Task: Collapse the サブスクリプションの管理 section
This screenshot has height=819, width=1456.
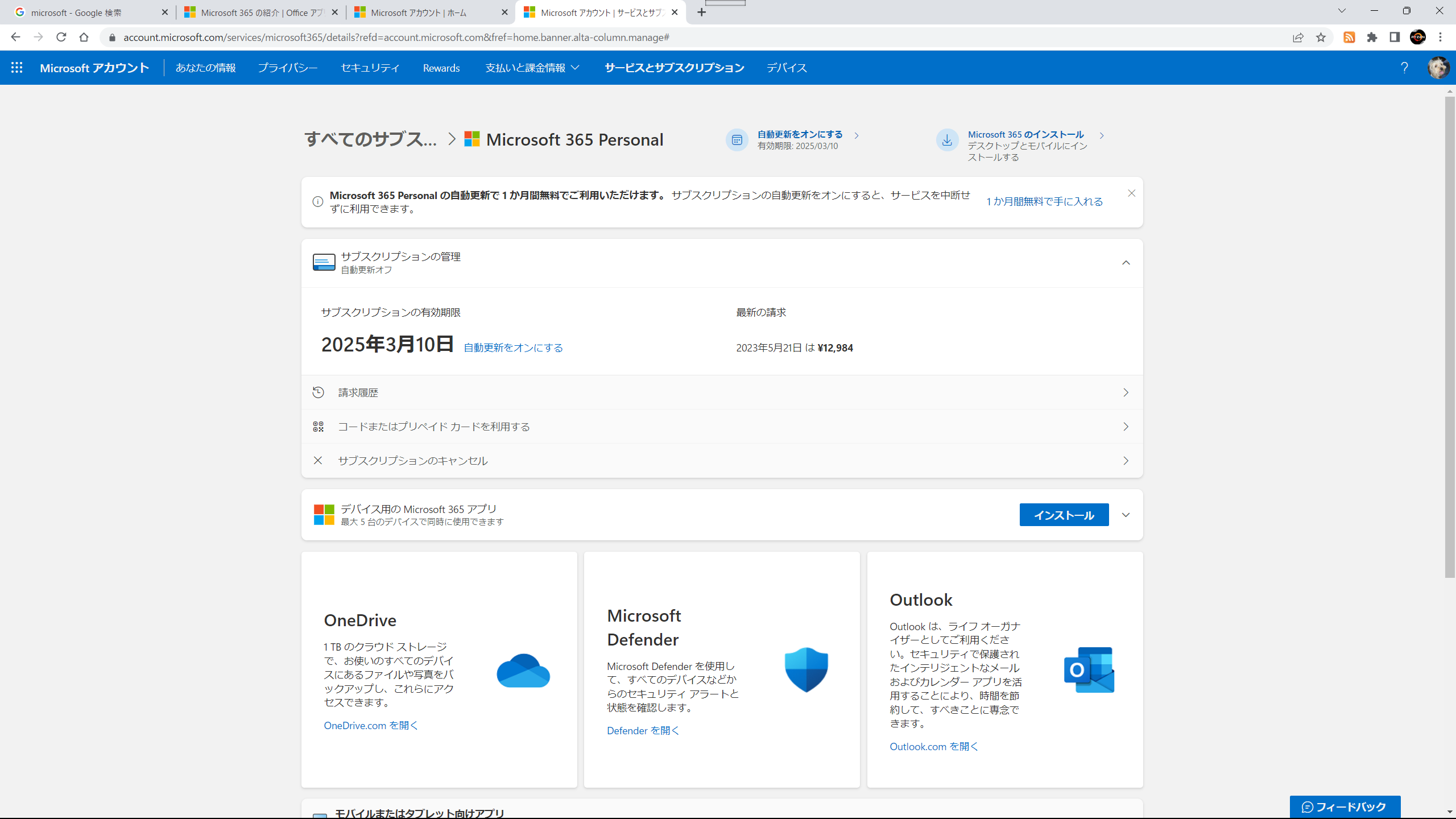Action: (x=1126, y=263)
